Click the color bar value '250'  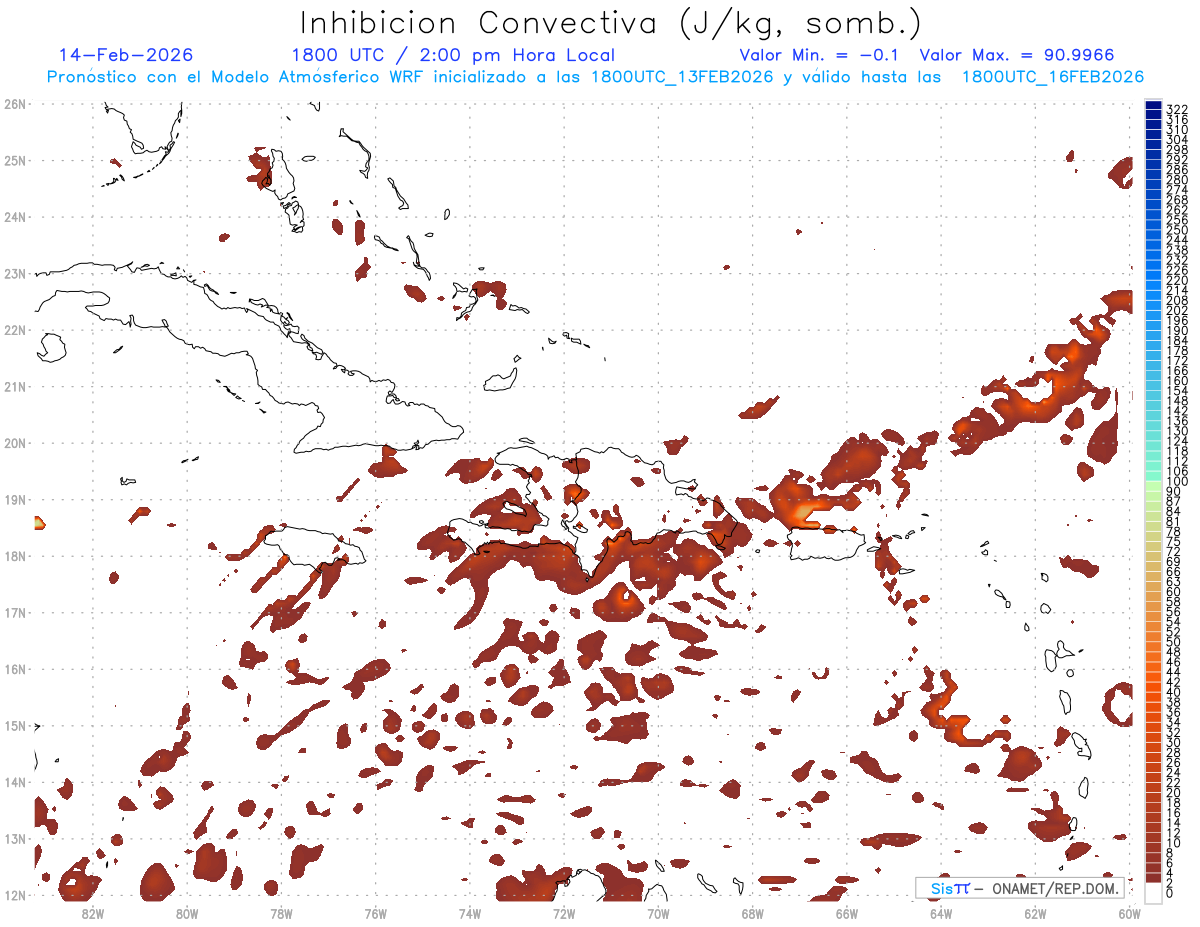(1177, 231)
